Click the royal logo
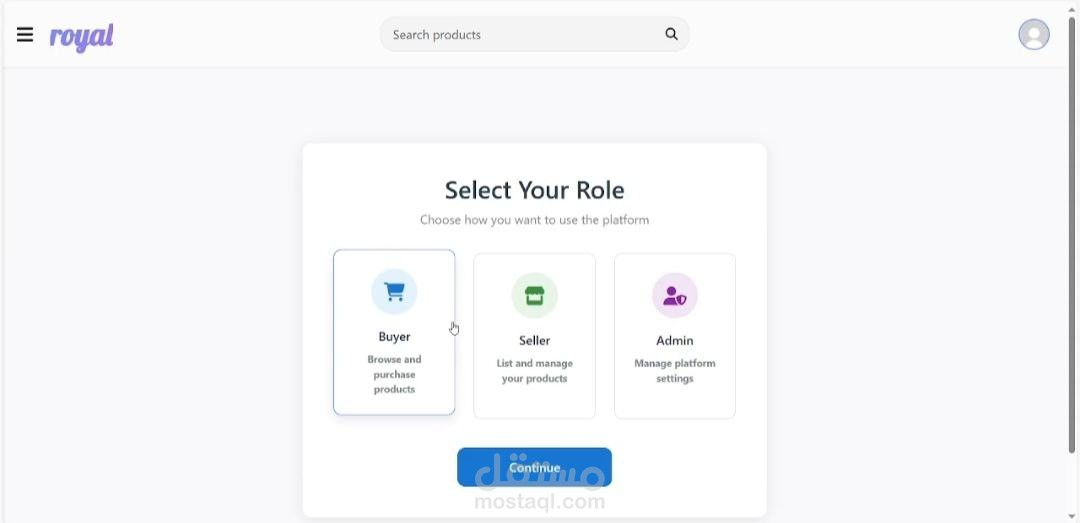1080x523 pixels. click(x=82, y=37)
